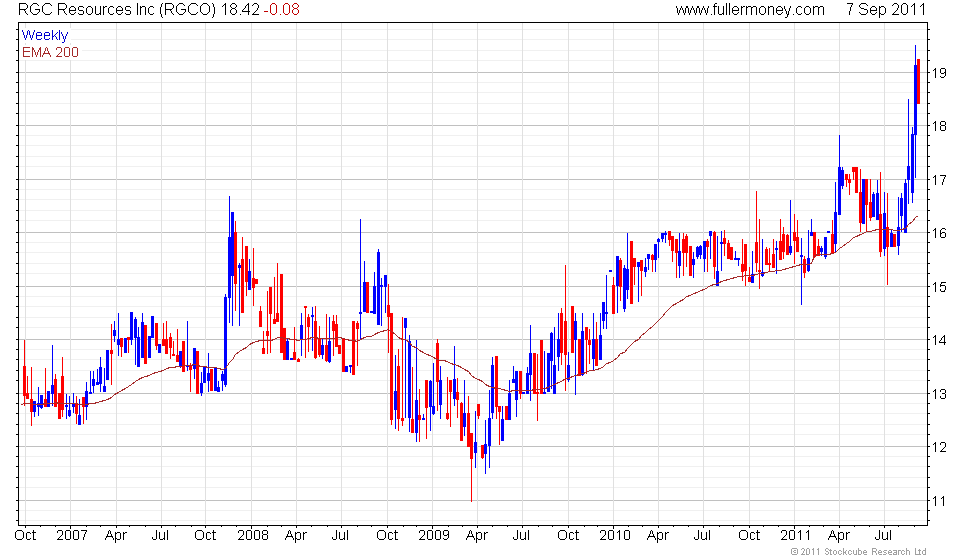Click the 'Jul' label between 2008 and 2009
The height and width of the screenshot is (560, 980).
click(340, 535)
